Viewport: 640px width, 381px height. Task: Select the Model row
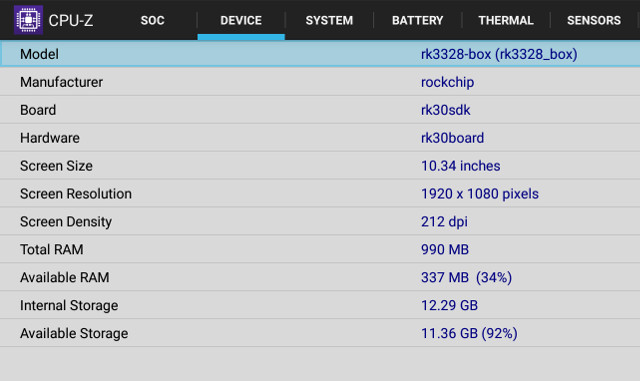(x=320, y=54)
